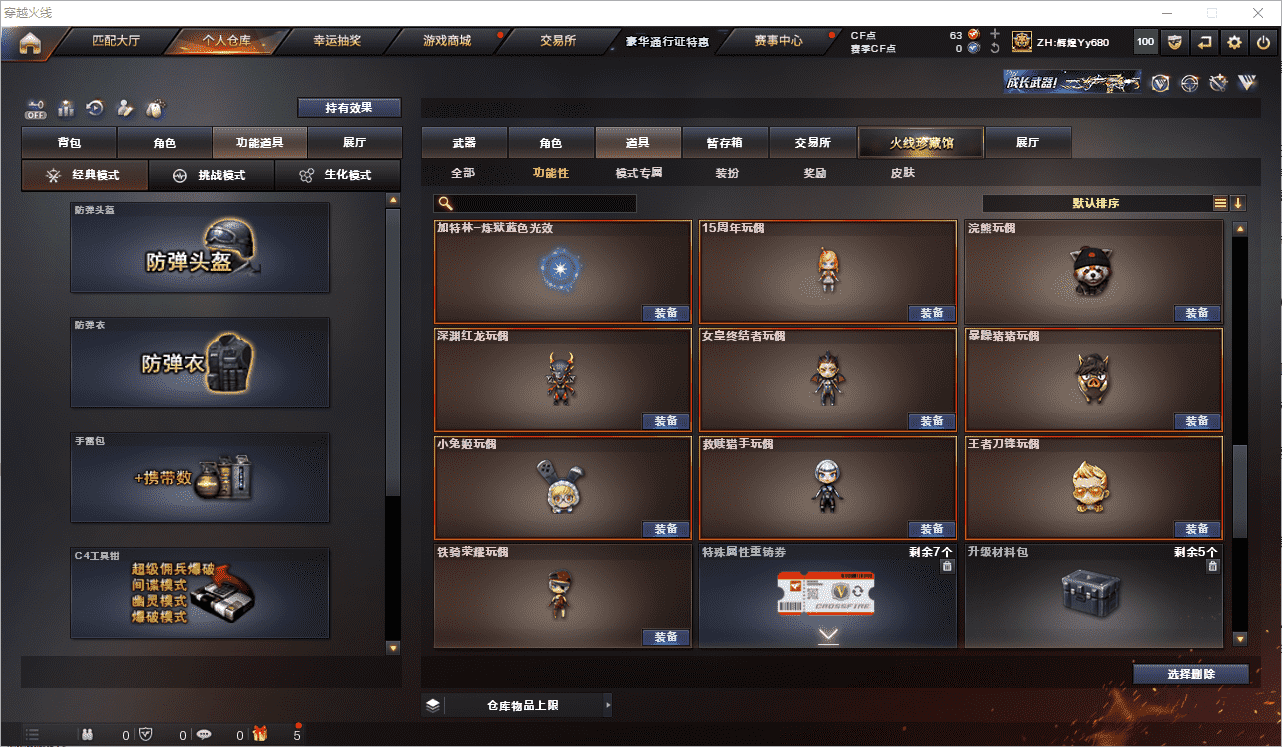1282x747 pixels.
Task: Click the plus icon to recharge CF points
Action: (x=994, y=34)
